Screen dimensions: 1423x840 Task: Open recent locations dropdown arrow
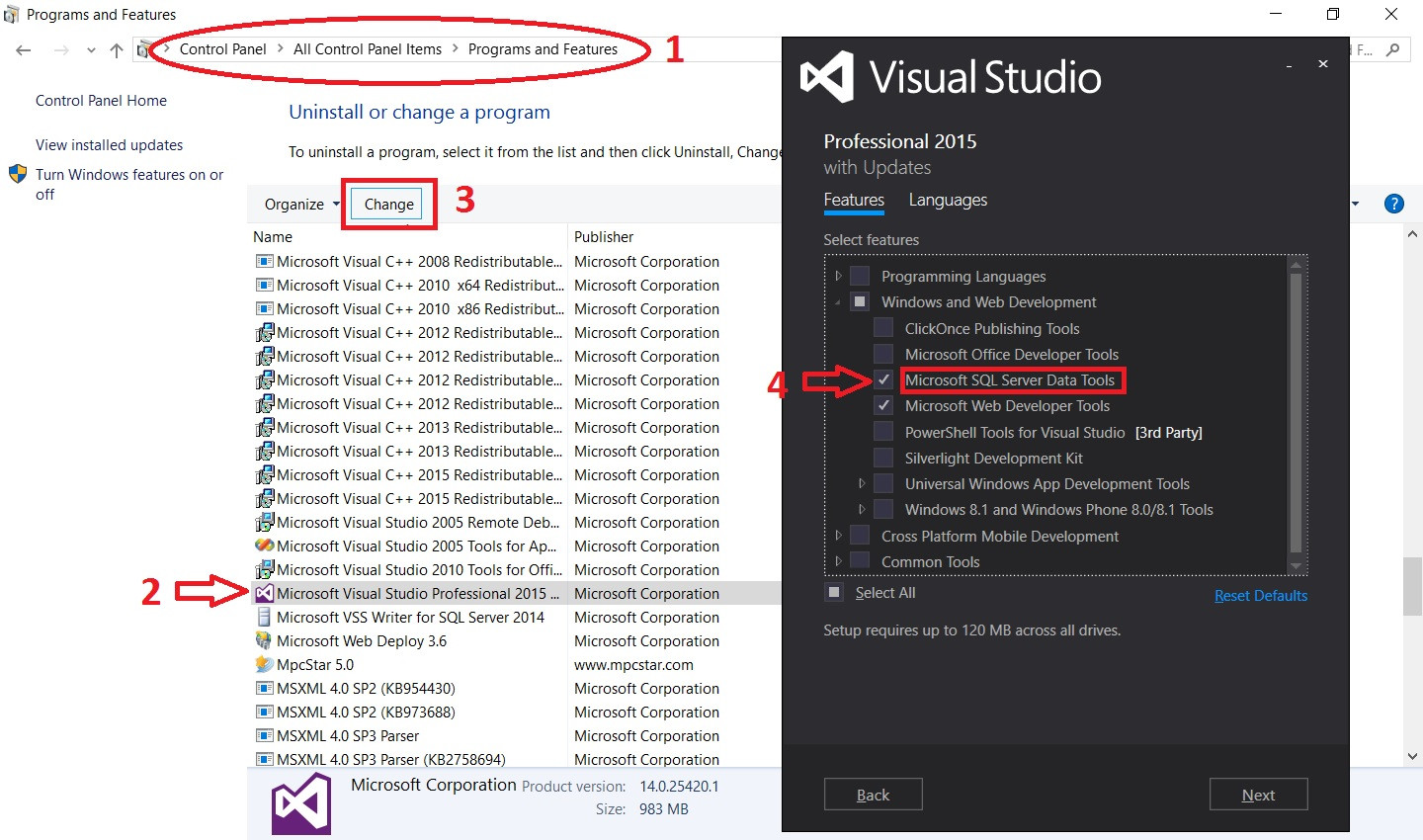point(91,50)
